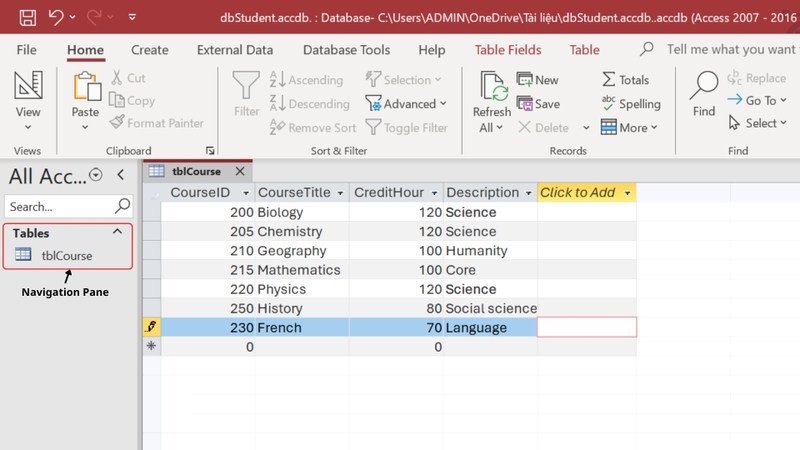Click the Undo arrow icon
Image resolution: width=800 pixels, height=450 pixels.
pos(56,17)
